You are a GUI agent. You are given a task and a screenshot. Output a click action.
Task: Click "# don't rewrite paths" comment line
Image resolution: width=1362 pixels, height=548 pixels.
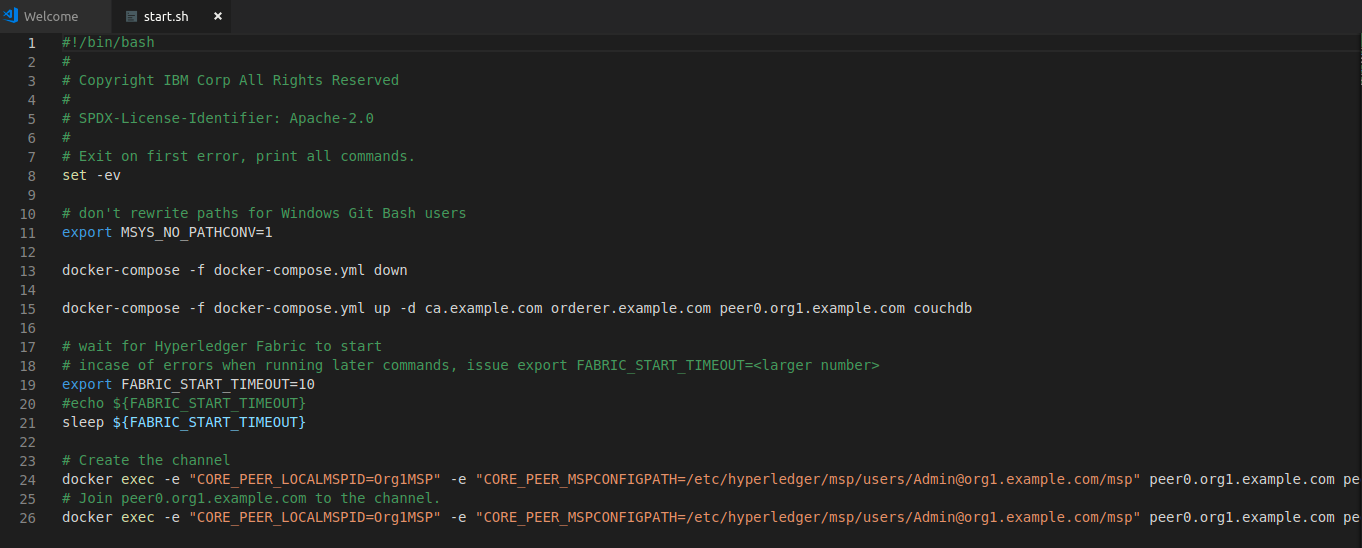(264, 213)
